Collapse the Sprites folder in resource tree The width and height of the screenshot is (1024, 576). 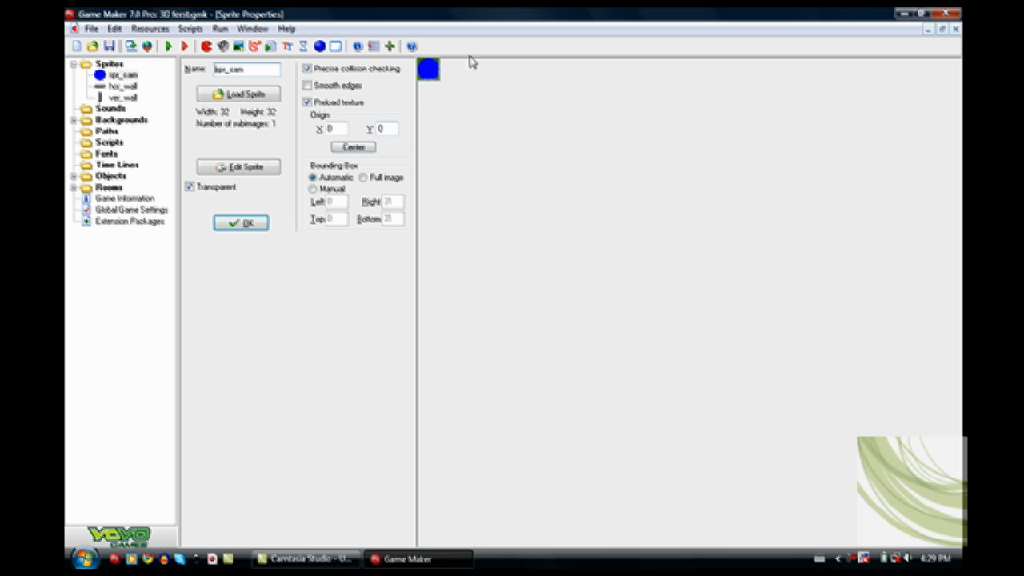[x=73, y=64]
